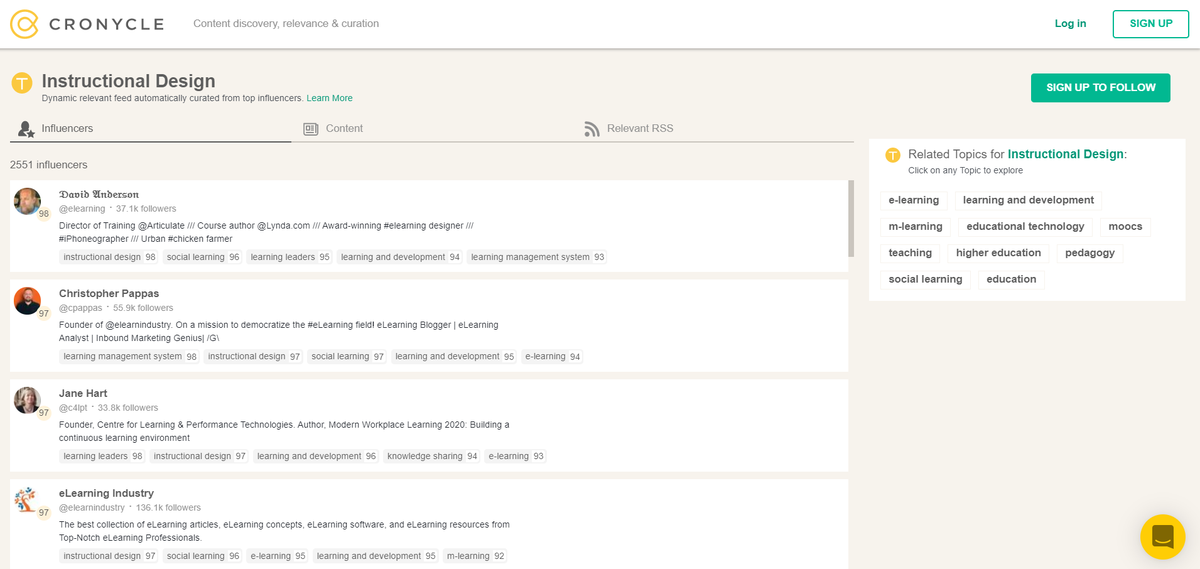Open the yellow chat widget
Screen dimensions: 1200x569
point(1162,537)
